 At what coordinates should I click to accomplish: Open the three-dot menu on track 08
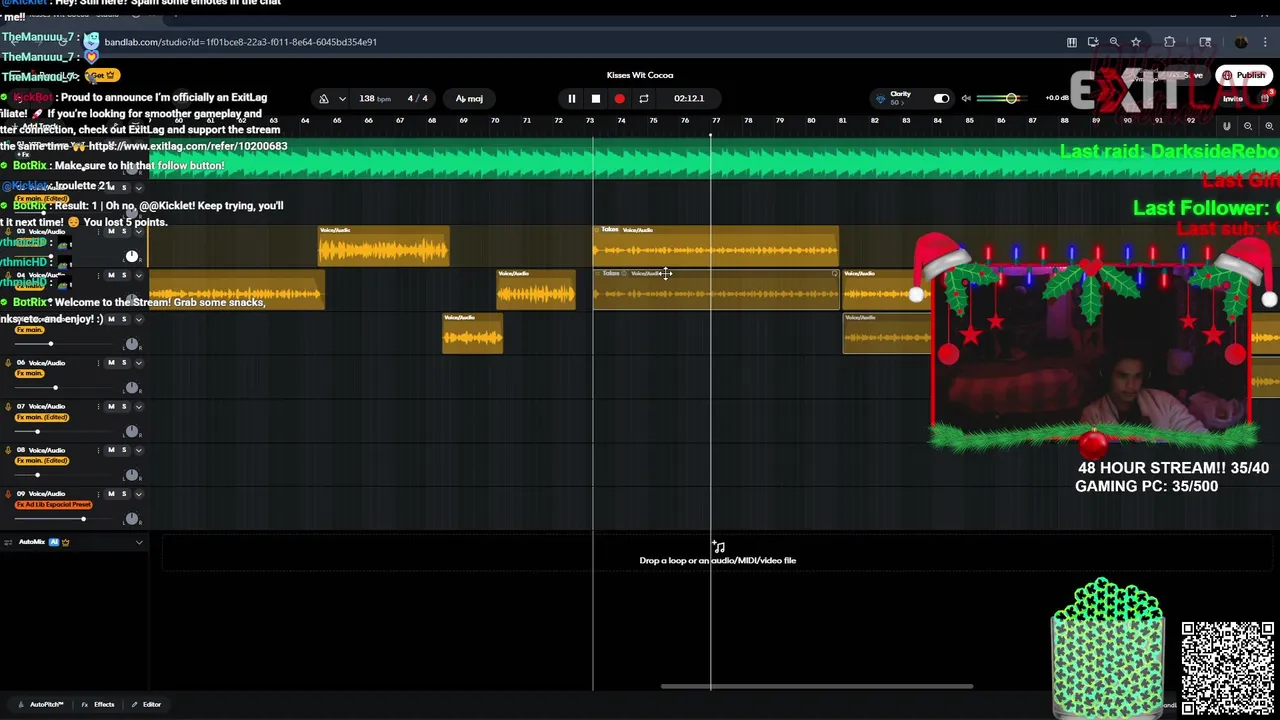98,450
